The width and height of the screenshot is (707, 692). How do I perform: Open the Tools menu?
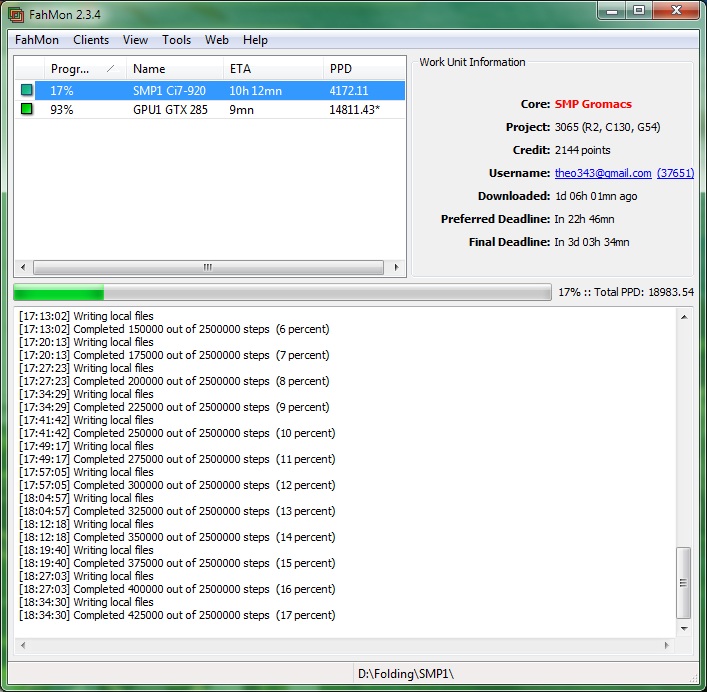[x=176, y=40]
